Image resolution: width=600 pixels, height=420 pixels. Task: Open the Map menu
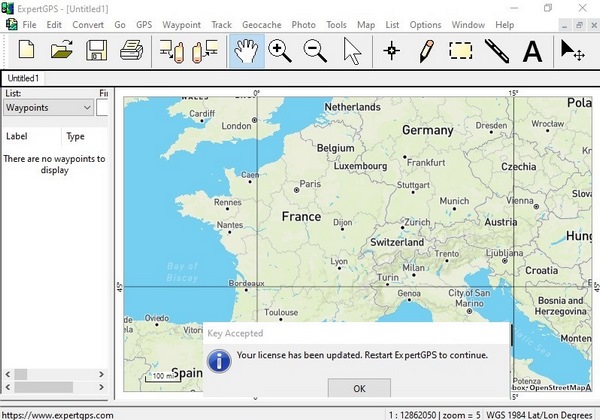pos(366,25)
